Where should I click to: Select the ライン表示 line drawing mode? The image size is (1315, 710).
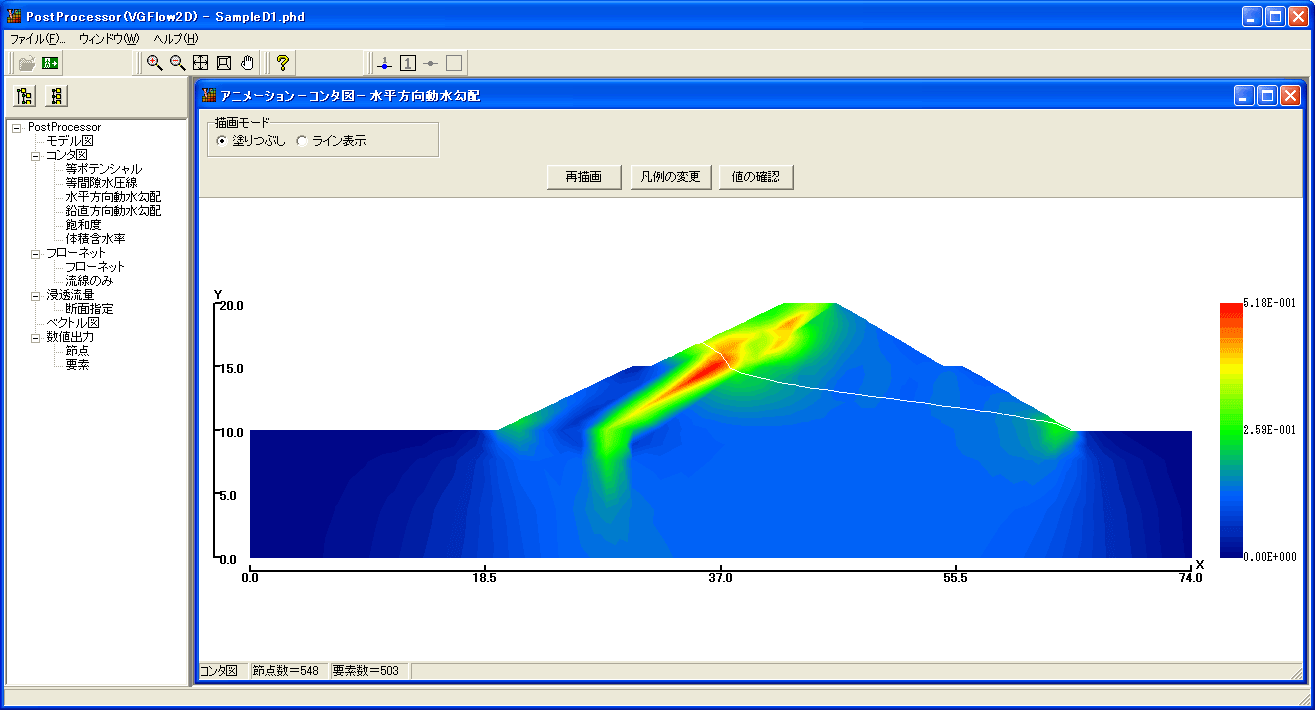(x=332, y=141)
